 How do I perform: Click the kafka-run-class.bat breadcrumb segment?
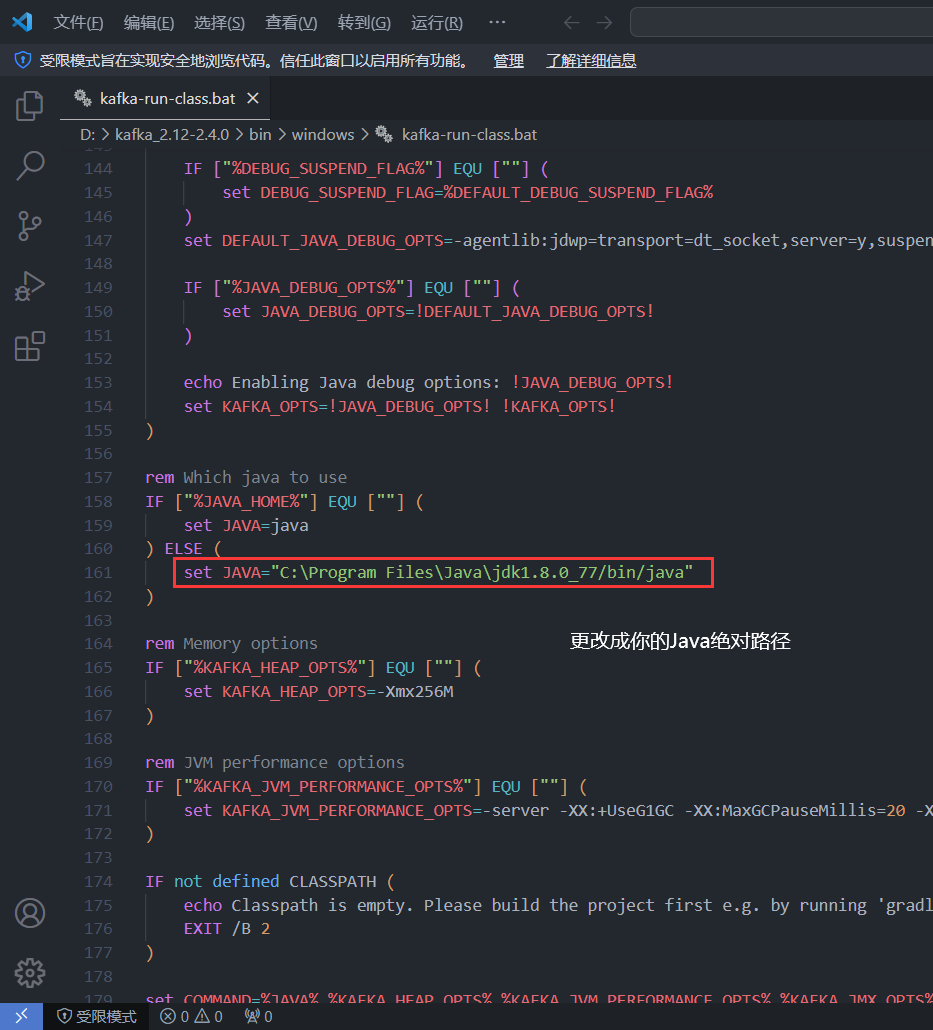(x=469, y=135)
